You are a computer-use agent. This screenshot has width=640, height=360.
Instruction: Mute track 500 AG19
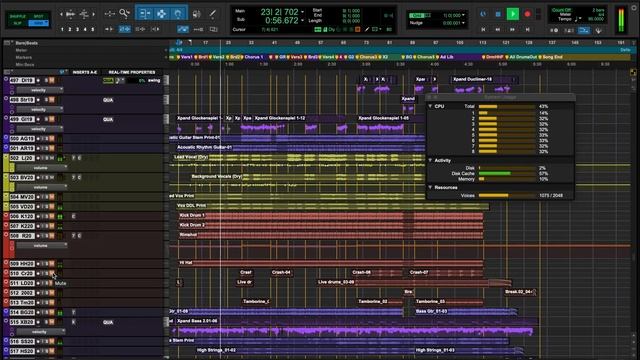point(52,139)
